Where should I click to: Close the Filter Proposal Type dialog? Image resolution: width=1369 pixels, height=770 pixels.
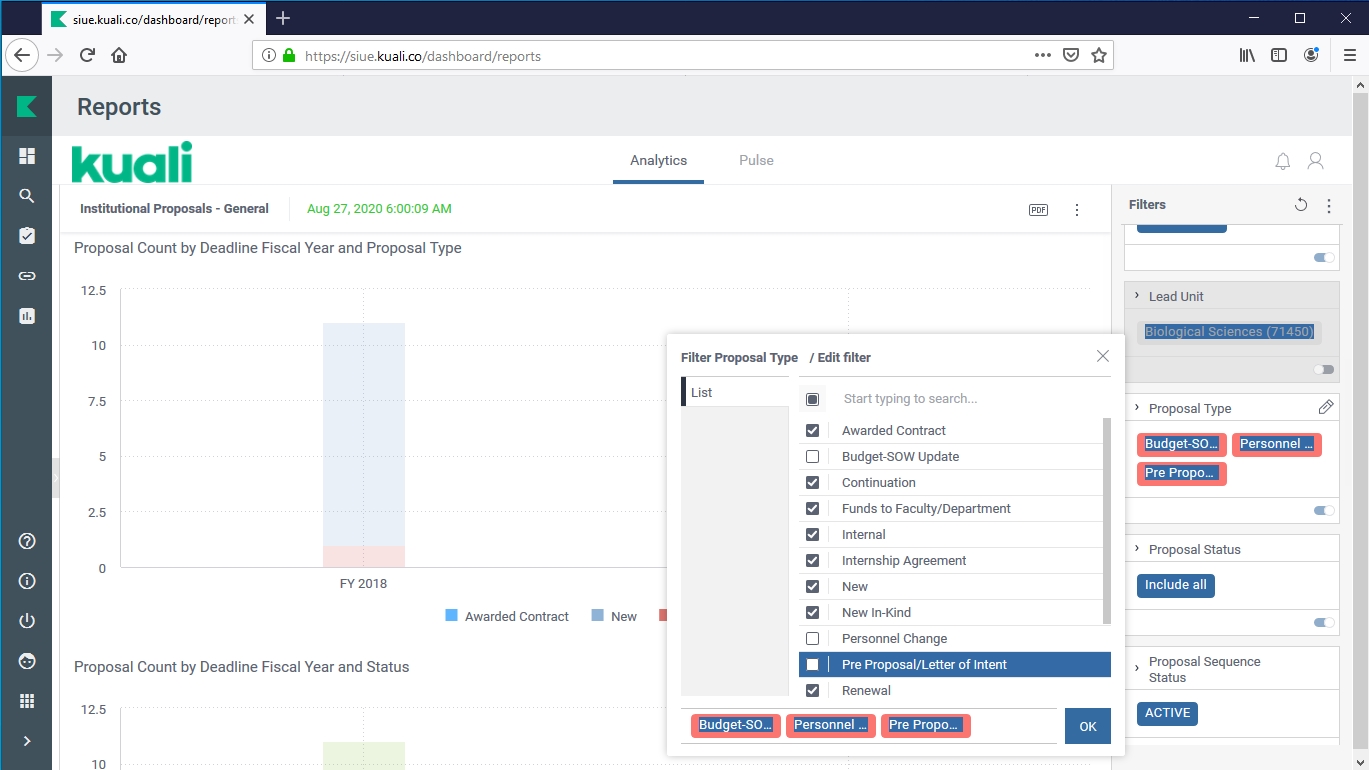click(x=1102, y=356)
